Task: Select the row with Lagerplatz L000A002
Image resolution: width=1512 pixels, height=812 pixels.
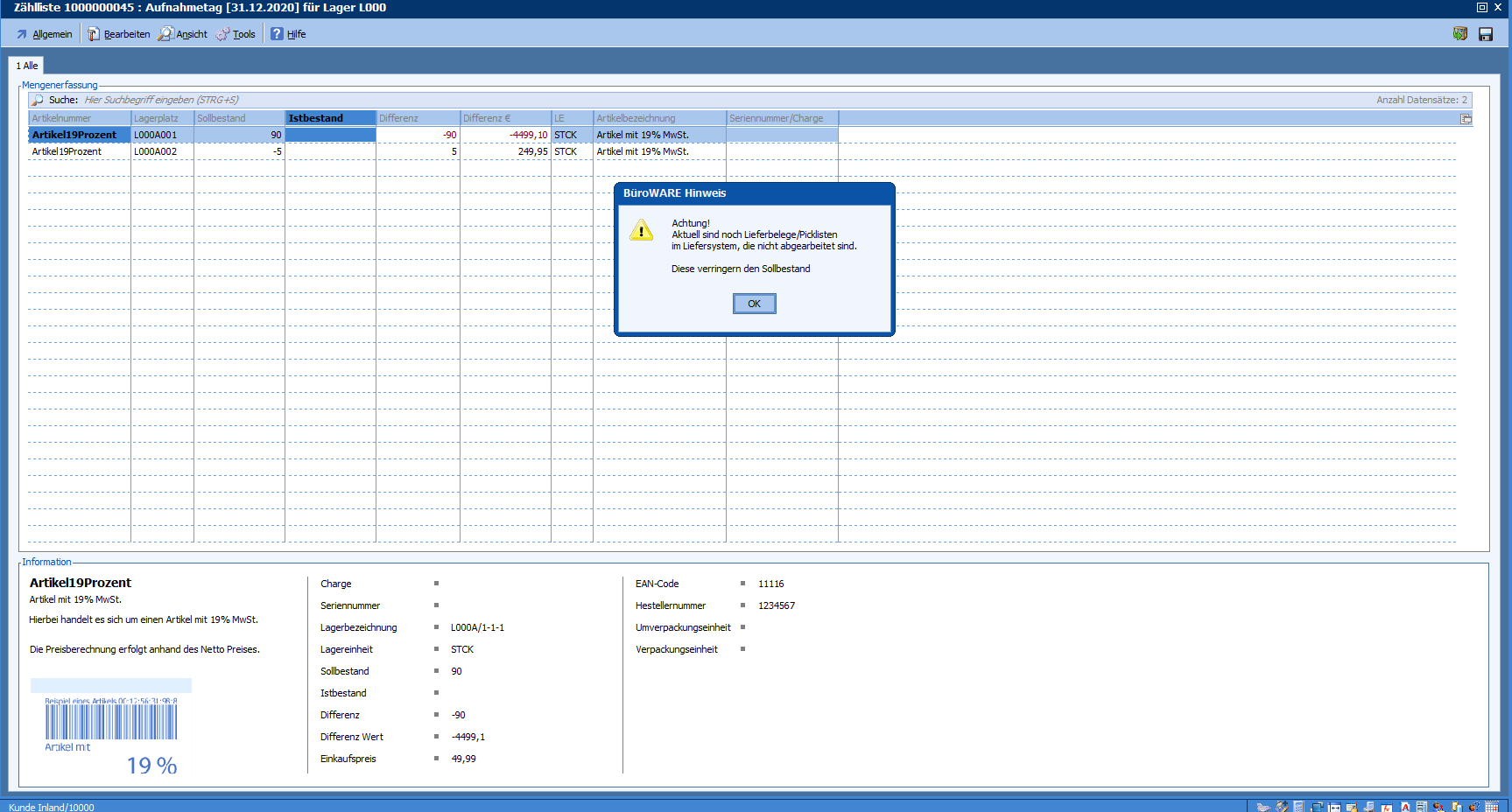Action: 155,151
